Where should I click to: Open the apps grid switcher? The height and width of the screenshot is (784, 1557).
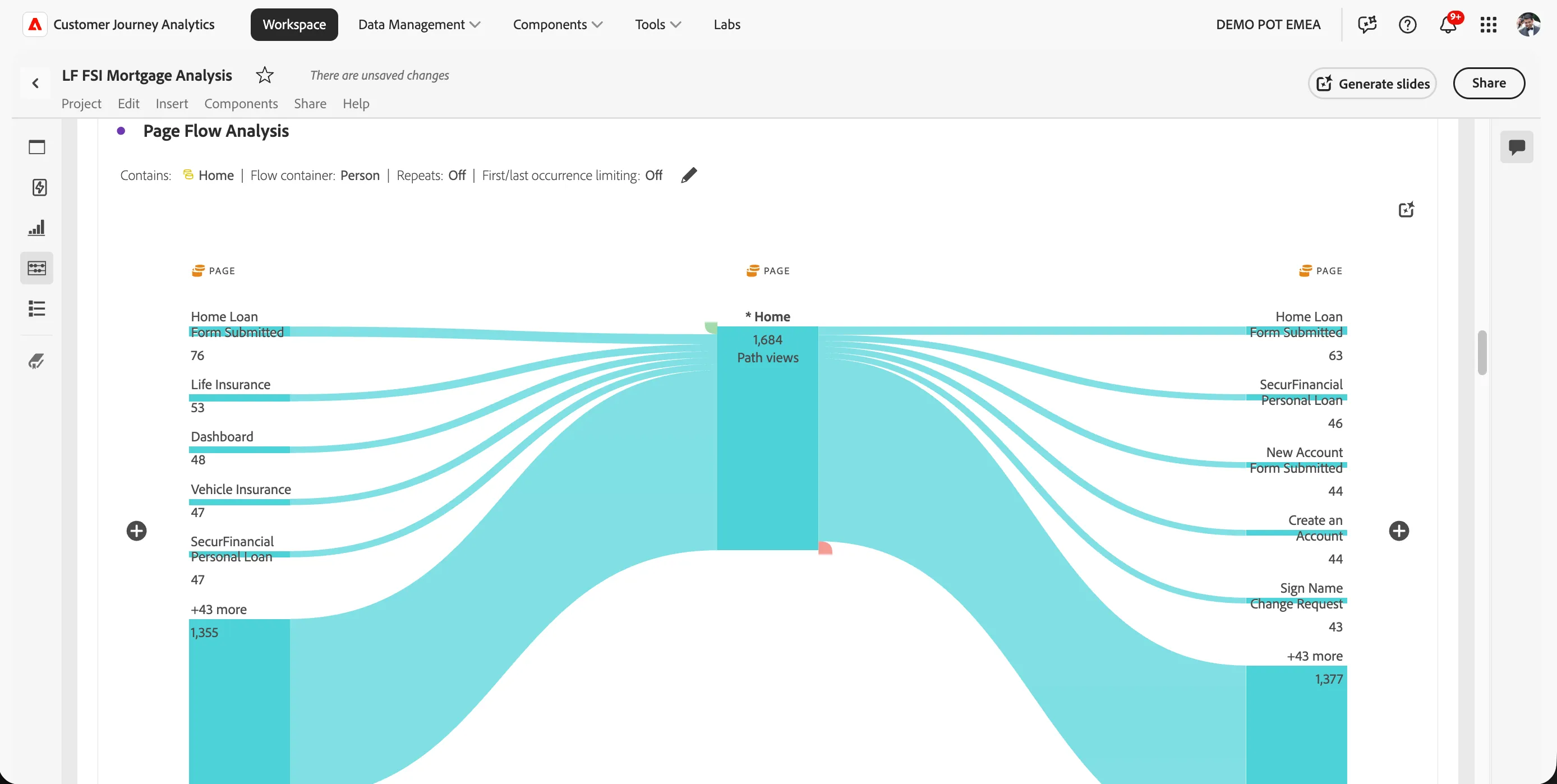(1488, 24)
